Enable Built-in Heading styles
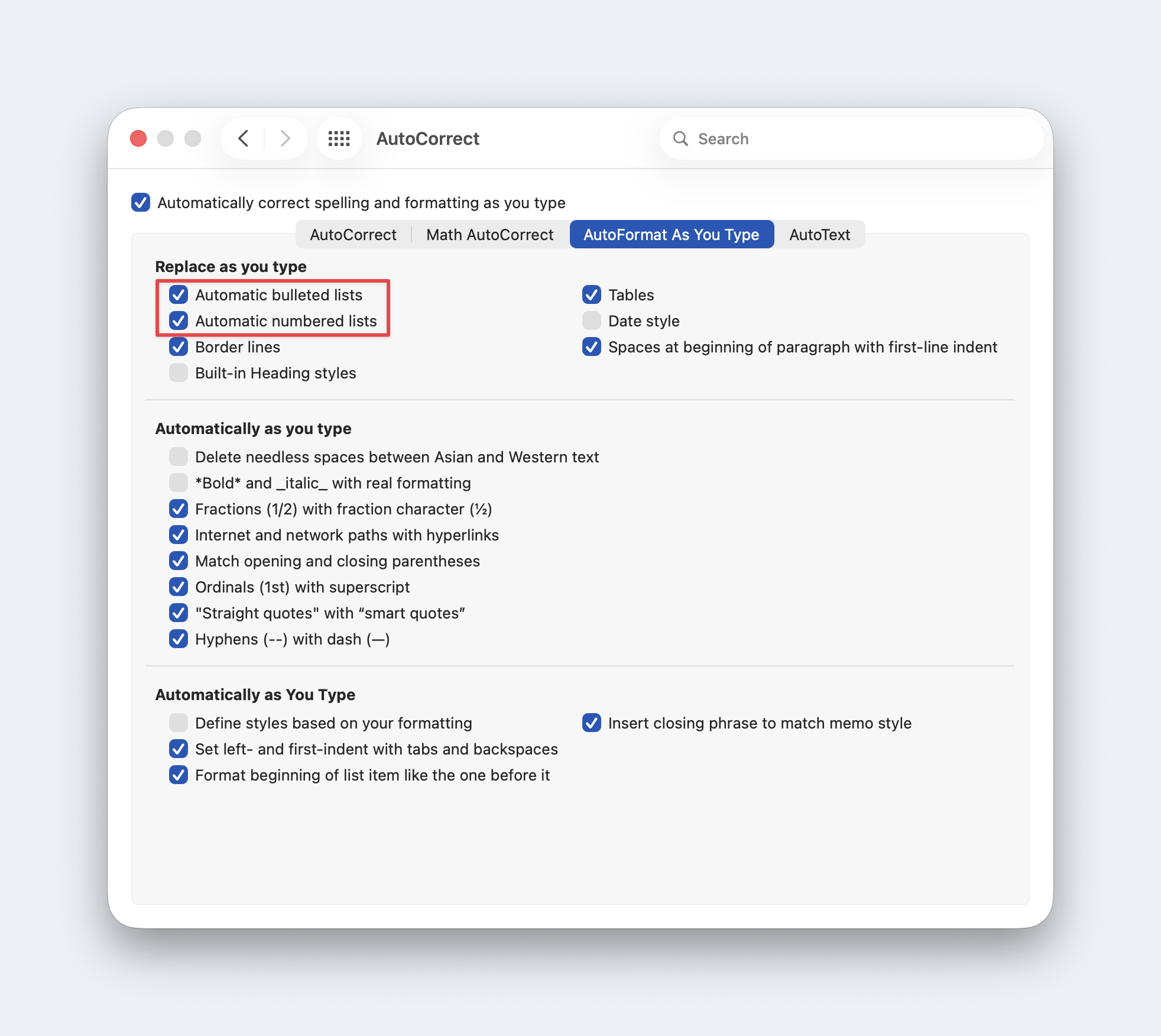 tap(179, 373)
